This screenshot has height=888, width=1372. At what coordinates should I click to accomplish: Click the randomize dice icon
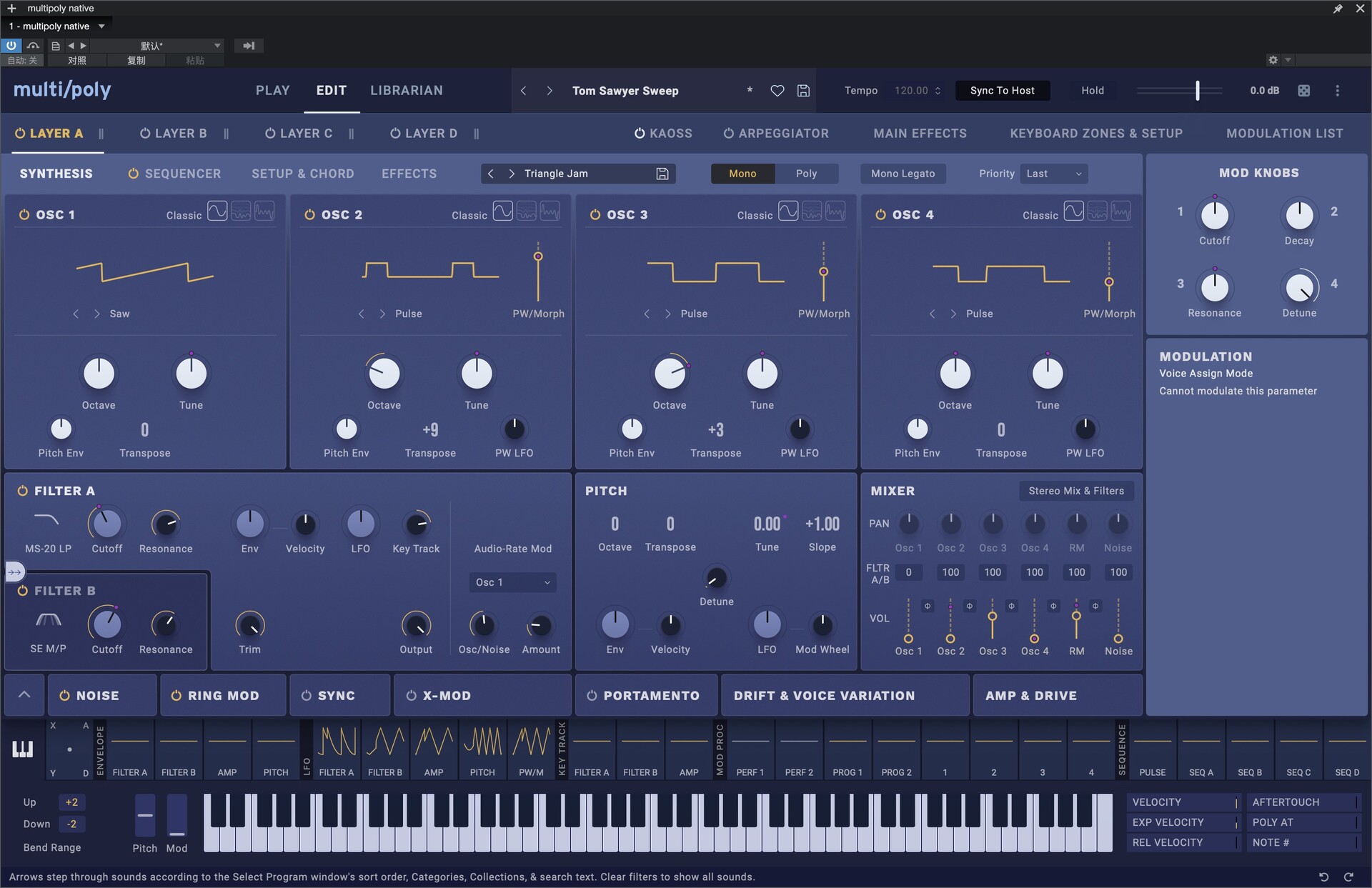[1304, 91]
